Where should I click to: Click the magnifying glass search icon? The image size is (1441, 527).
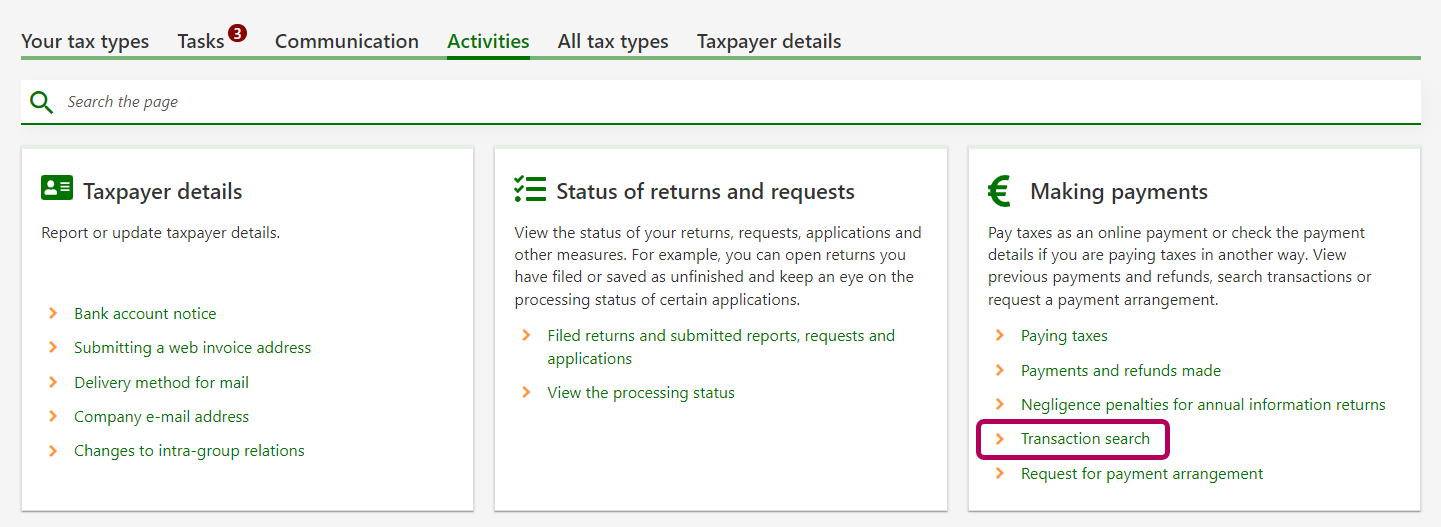[41, 102]
